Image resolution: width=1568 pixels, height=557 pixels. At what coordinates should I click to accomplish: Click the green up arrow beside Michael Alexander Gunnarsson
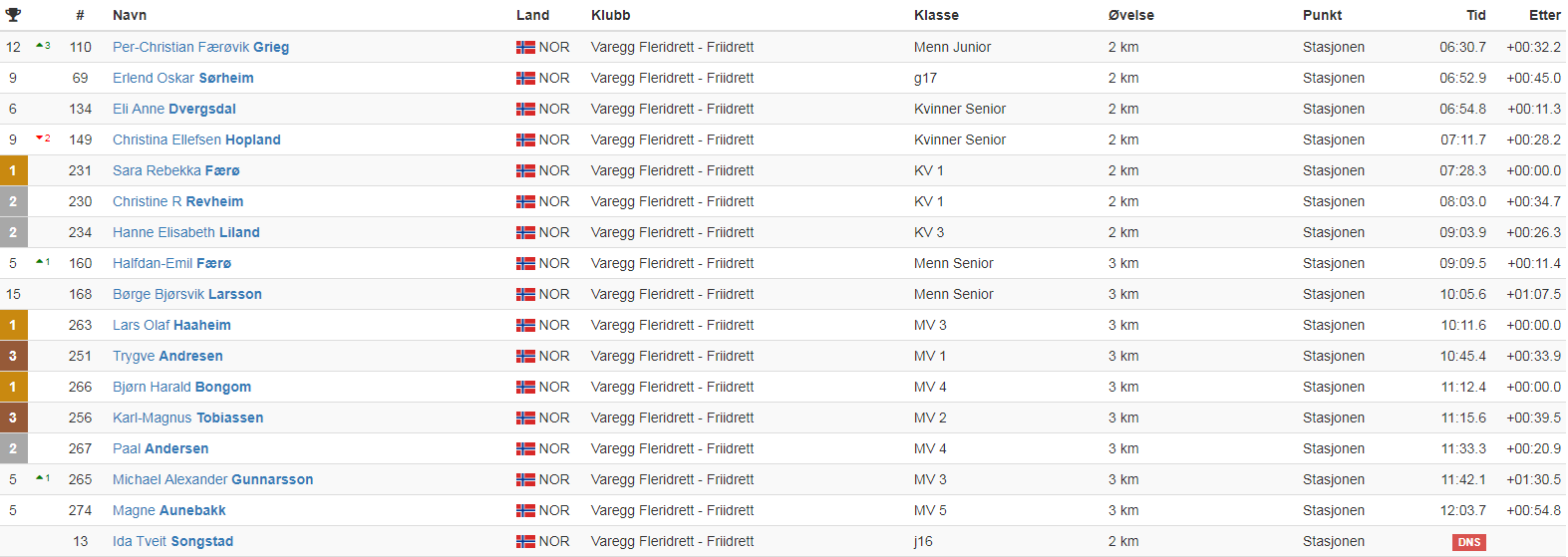(40, 478)
